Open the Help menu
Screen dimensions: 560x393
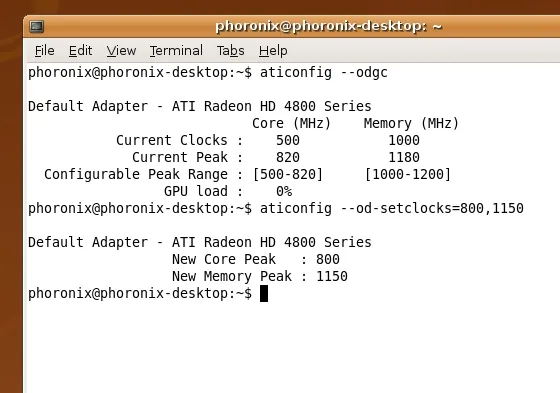[273, 51]
